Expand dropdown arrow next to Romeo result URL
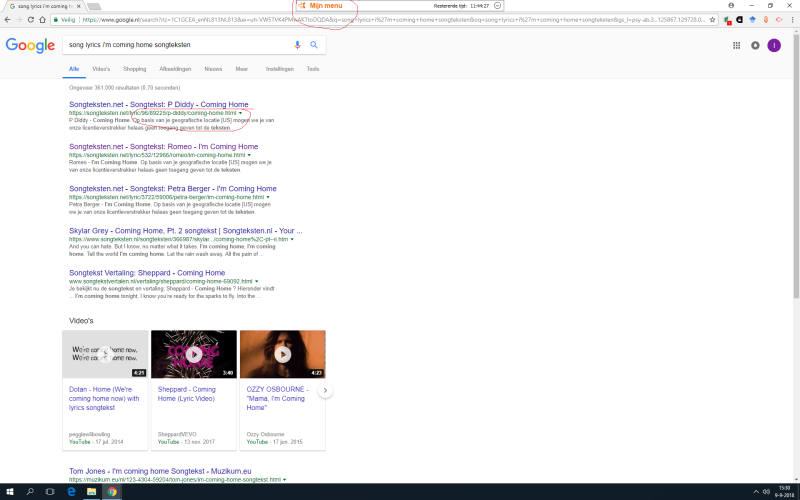 pos(249,155)
